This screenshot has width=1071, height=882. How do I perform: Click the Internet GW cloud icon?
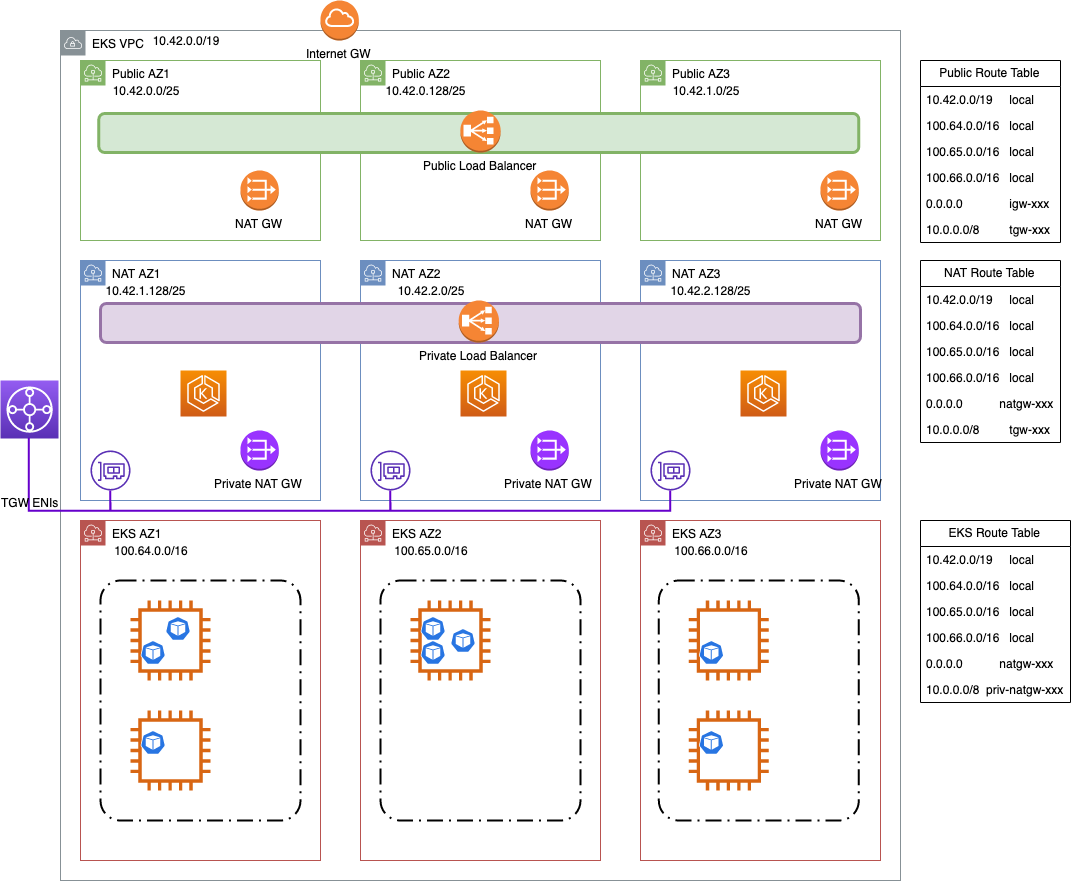click(338, 18)
